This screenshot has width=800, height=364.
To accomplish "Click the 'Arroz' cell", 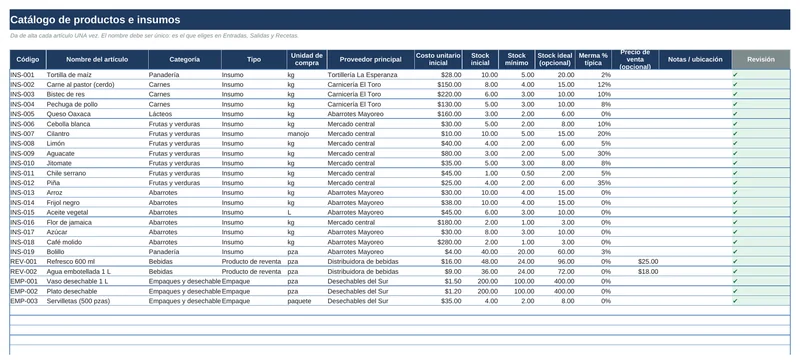I will 97,193.
